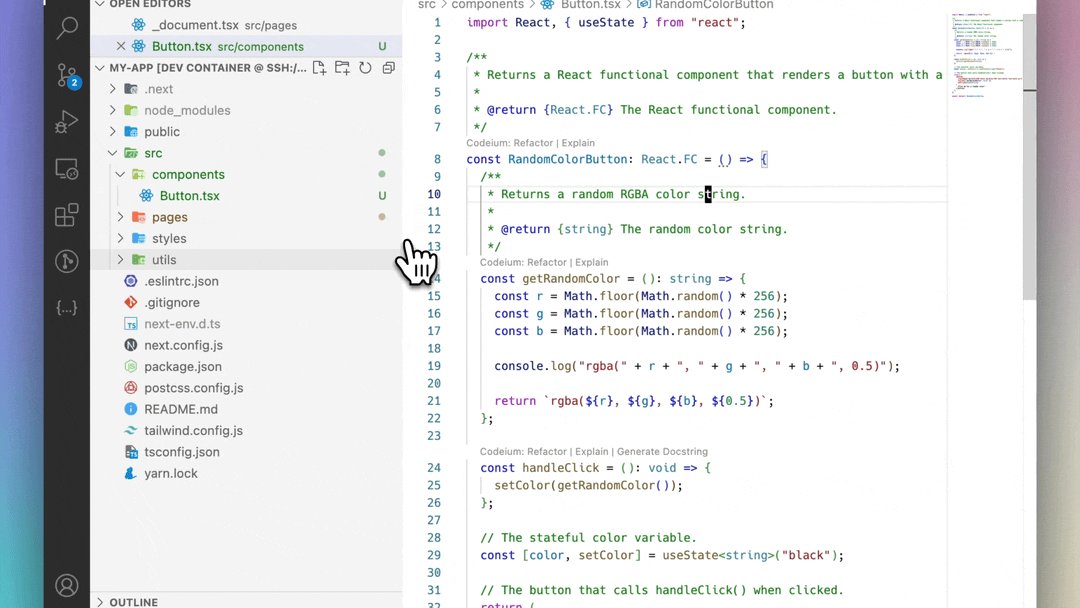Open the Search view in the Activity Bar
The image size is (1080, 608).
tap(66, 28)
